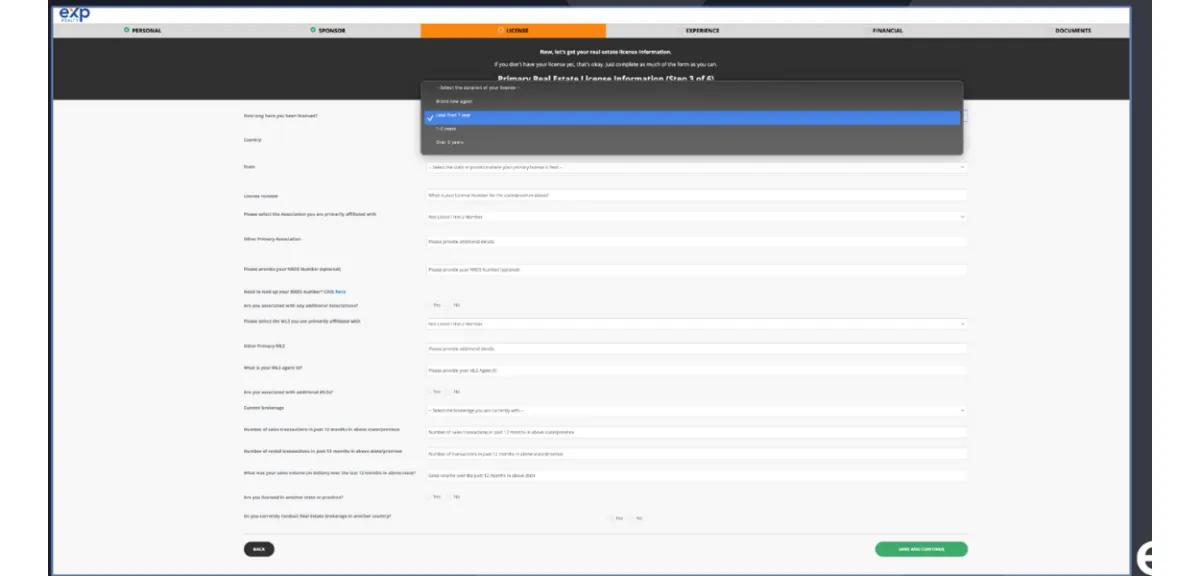Viewport: 1200px width, 576px height.
Task: Pick the 'Less than 1 year' option
Action: click(692, 117)
